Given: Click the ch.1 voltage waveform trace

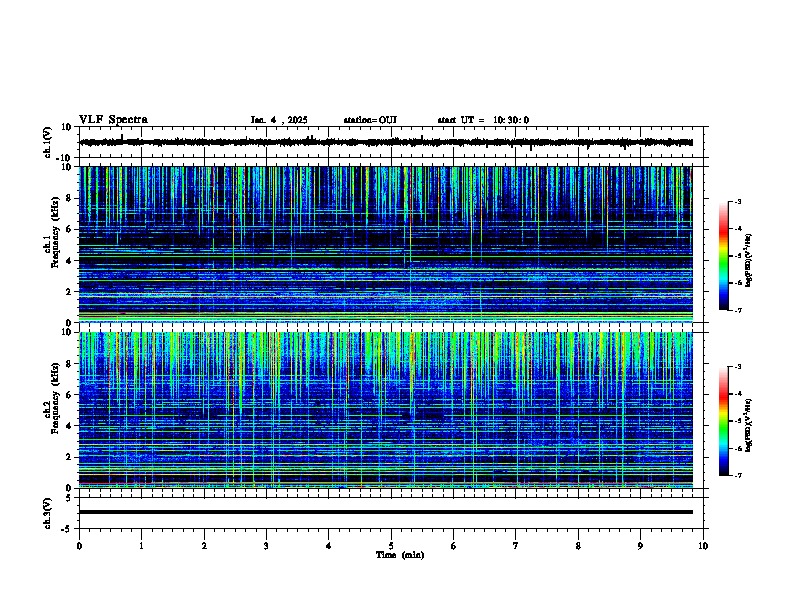Looking at the screenshot, I should [386, 142].
